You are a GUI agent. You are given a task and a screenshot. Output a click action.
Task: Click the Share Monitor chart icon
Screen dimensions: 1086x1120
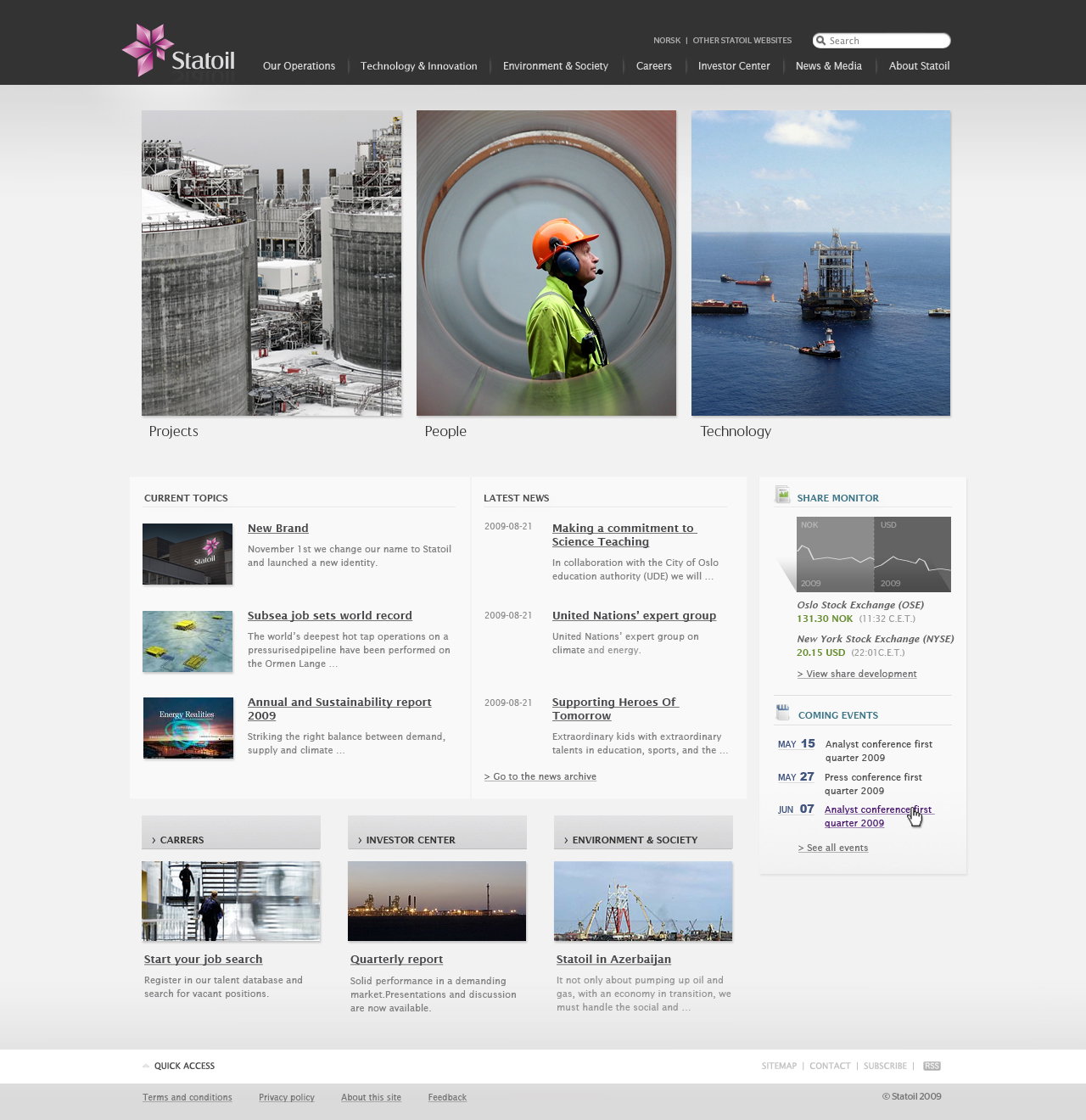coord(782,495)
